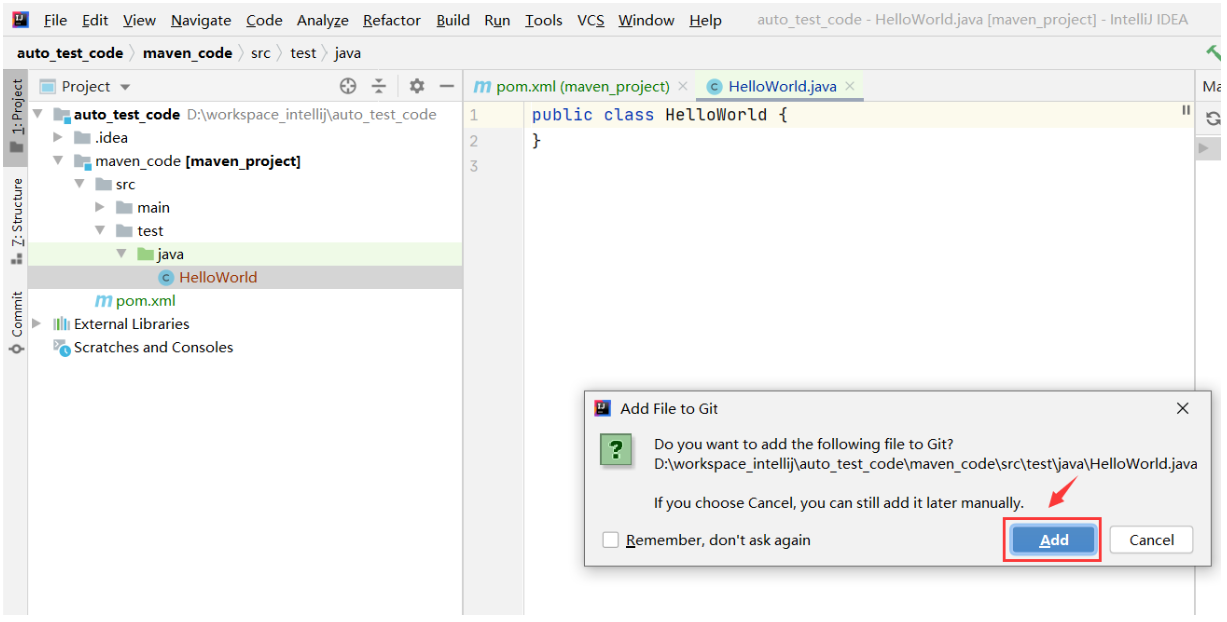Close the pom.xml editor tab
The width and height of the screenshot is (1227, 622).
pyautogui.click(x=683, y=86)
